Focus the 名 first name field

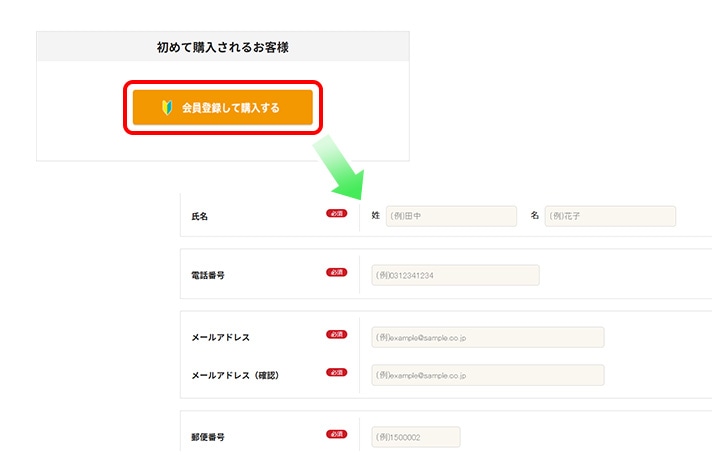610,216
